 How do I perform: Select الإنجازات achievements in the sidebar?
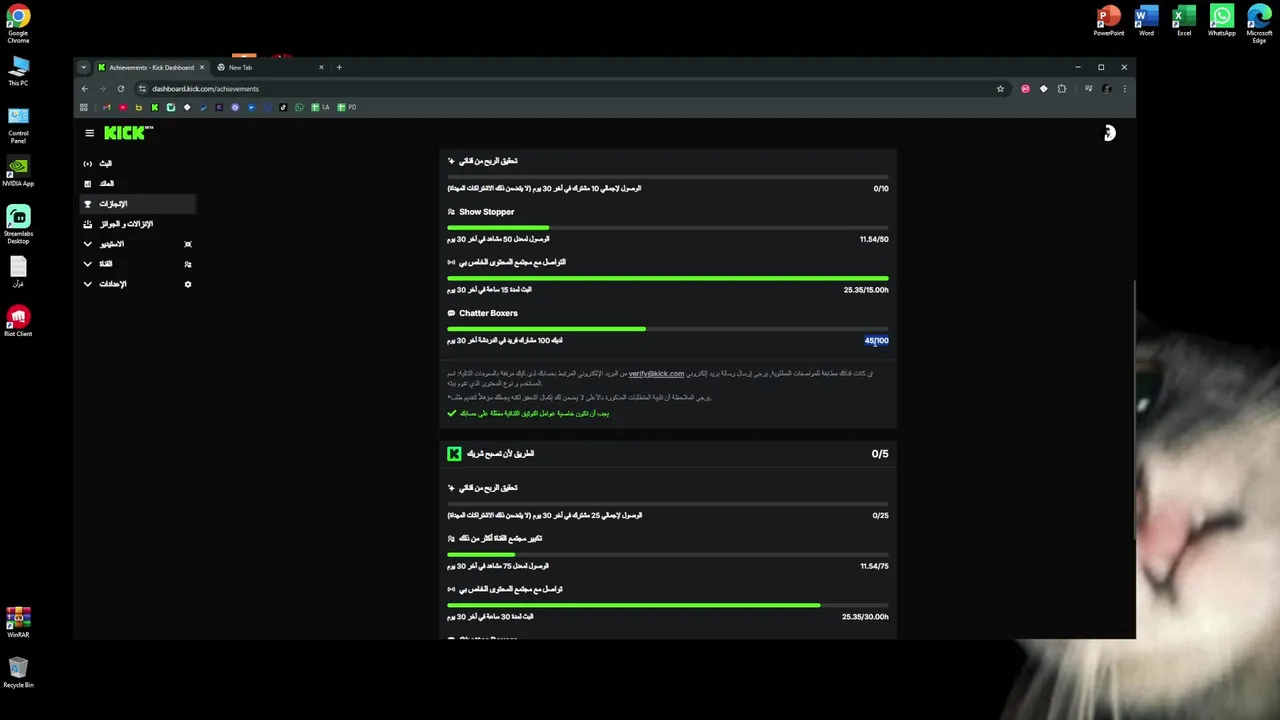(113, 204)
